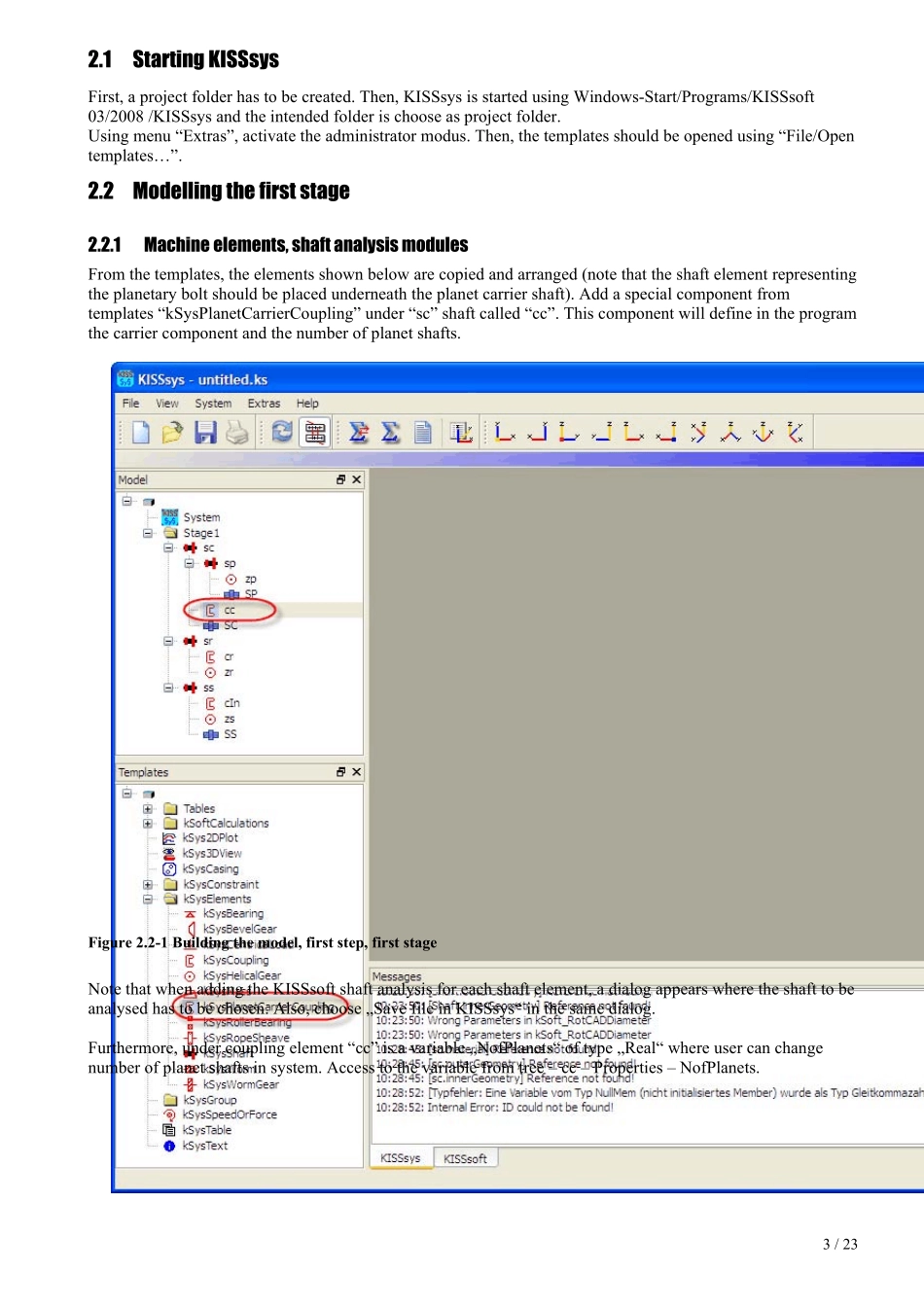Click the Open folder toolbar icon
The image size is (924, 1308).
coord(172,433)
